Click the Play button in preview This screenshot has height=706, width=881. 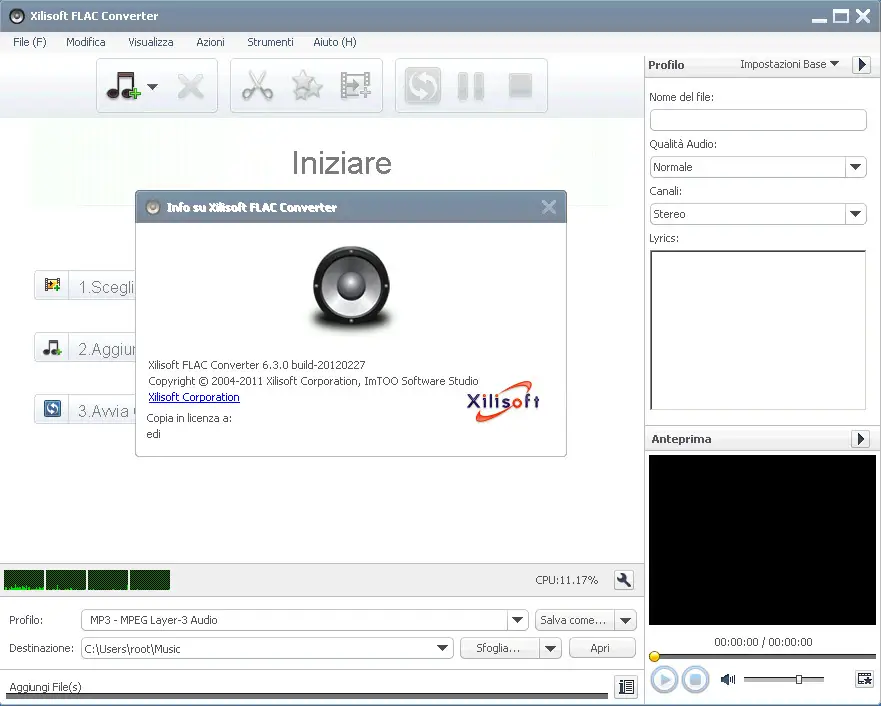(664, 680)
